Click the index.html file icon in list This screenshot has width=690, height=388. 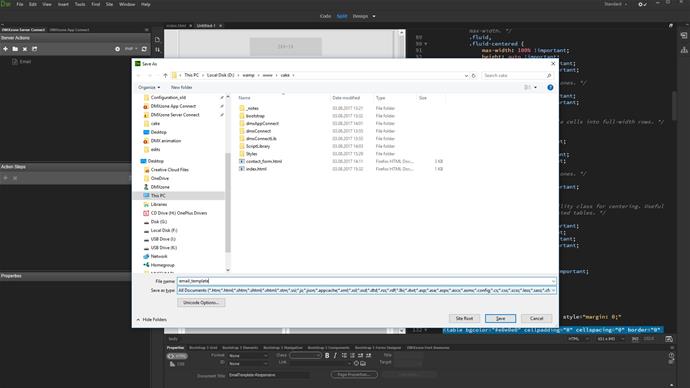[242, 169]
